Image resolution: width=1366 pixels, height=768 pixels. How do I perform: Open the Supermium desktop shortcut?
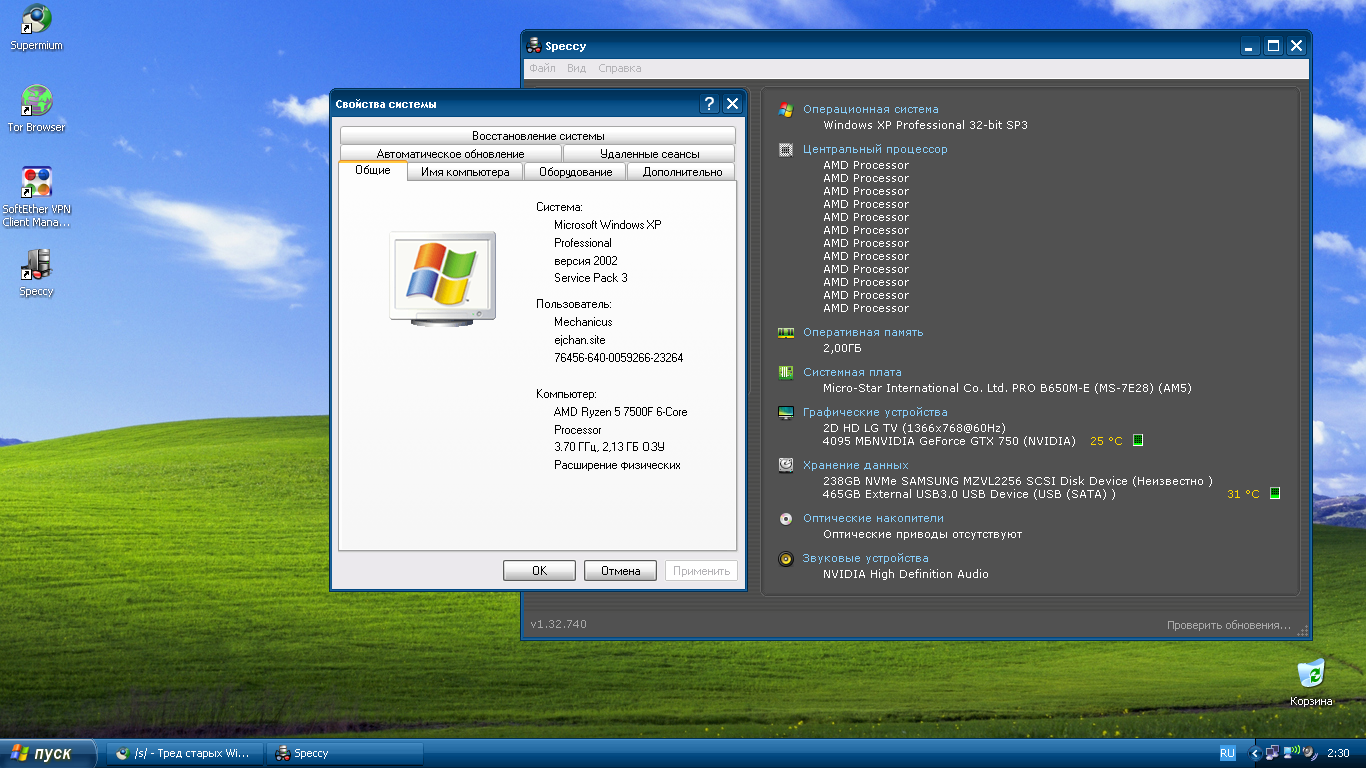pos(36,20)
